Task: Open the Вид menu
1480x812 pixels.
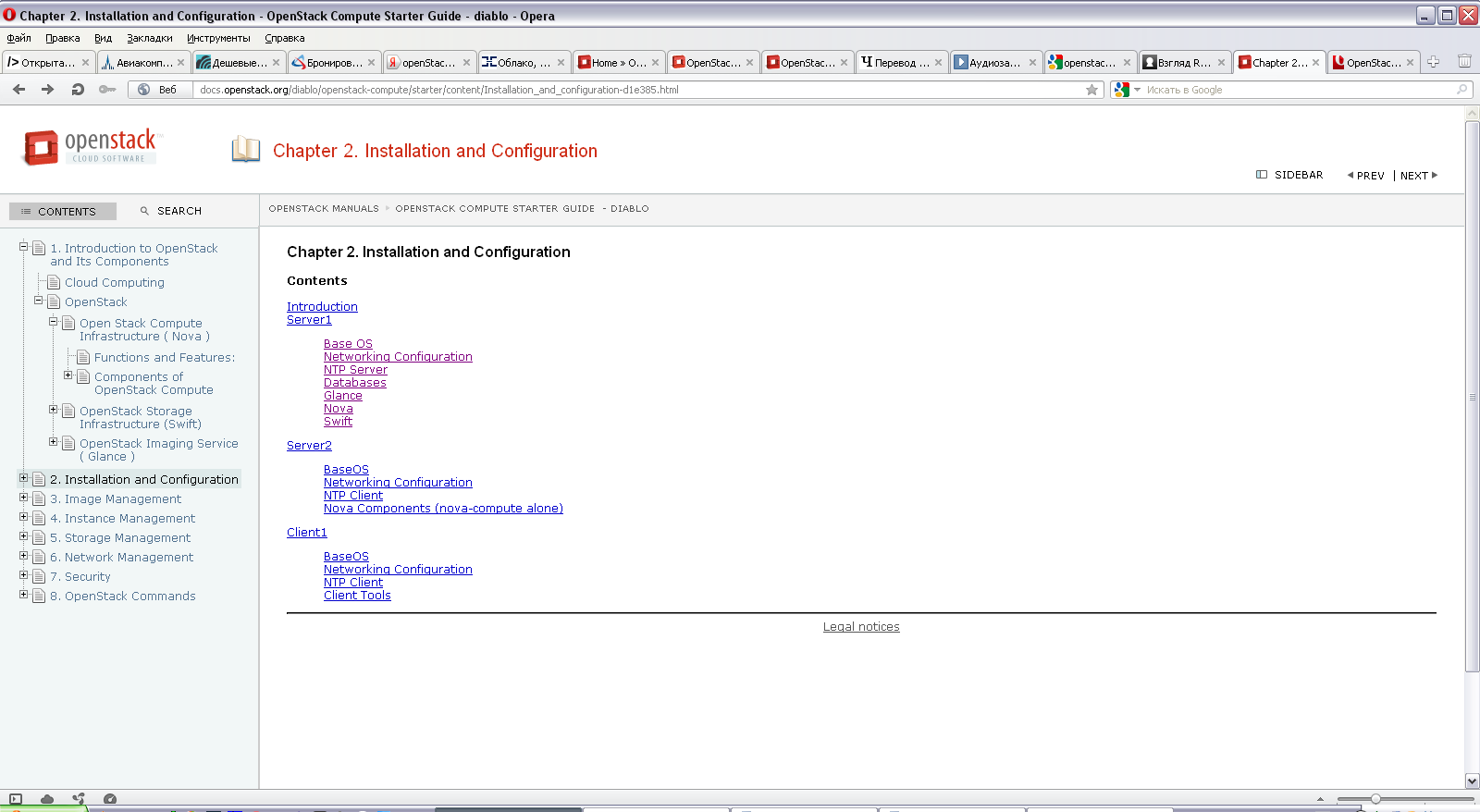Action: pos(103,38)
